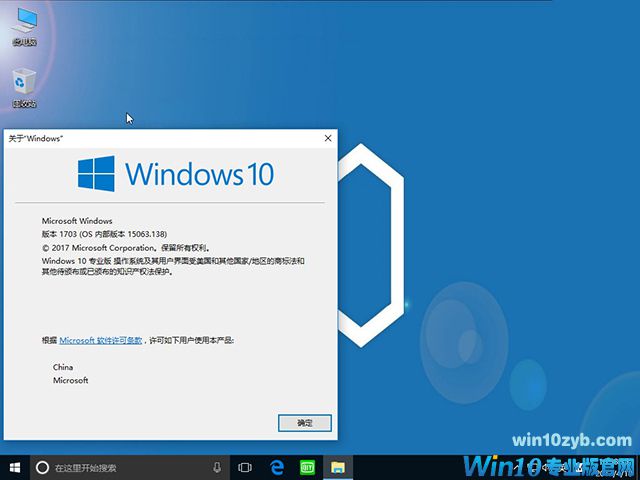Open the Windows Start menu
The height and width of the screenshot is (480, 640).
click(x=14, y=467)
